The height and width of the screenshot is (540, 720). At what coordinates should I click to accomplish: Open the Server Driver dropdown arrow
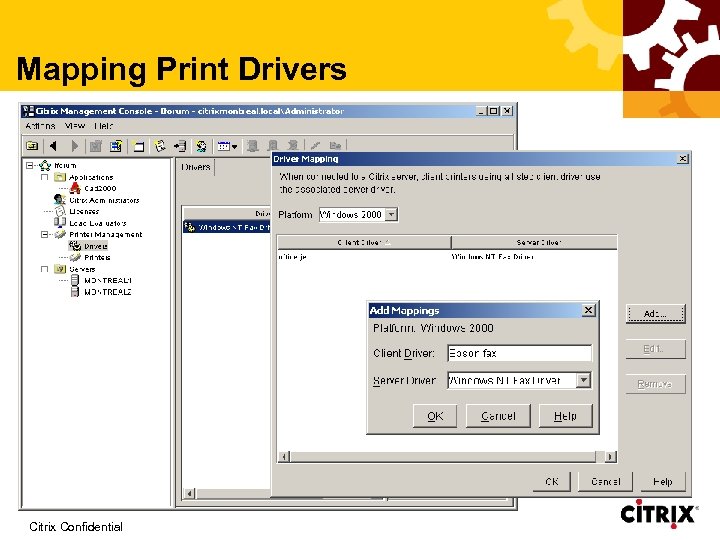click(x=583, y=380)
